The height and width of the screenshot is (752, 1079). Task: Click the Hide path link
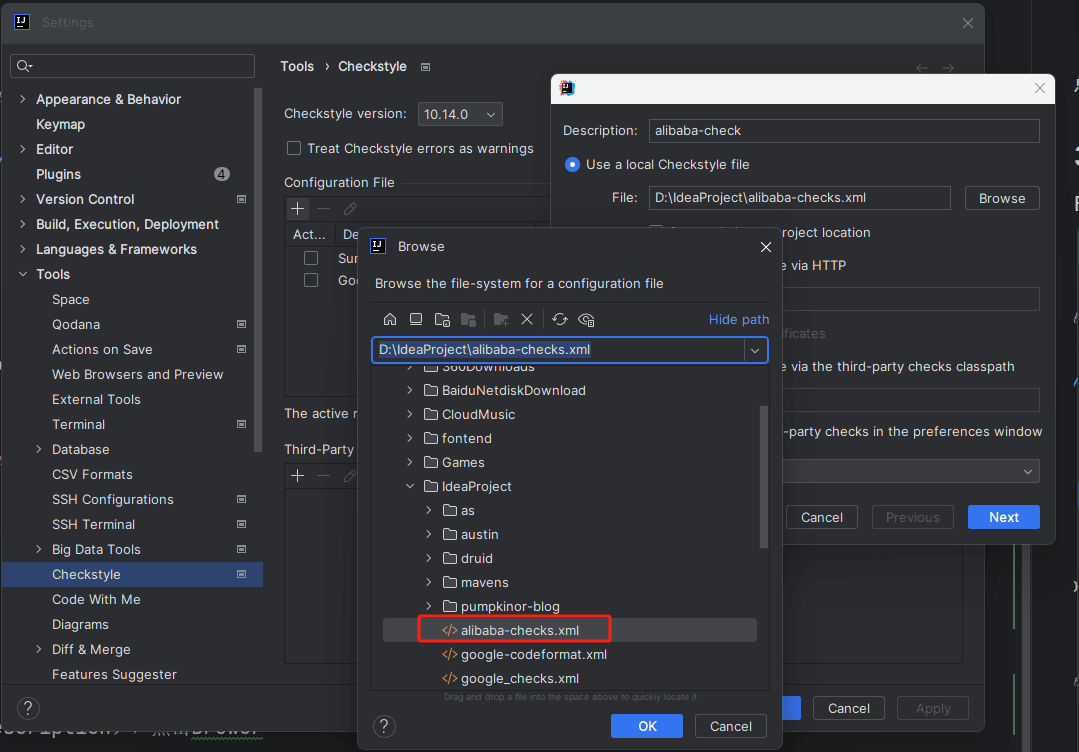click(739, 320)
